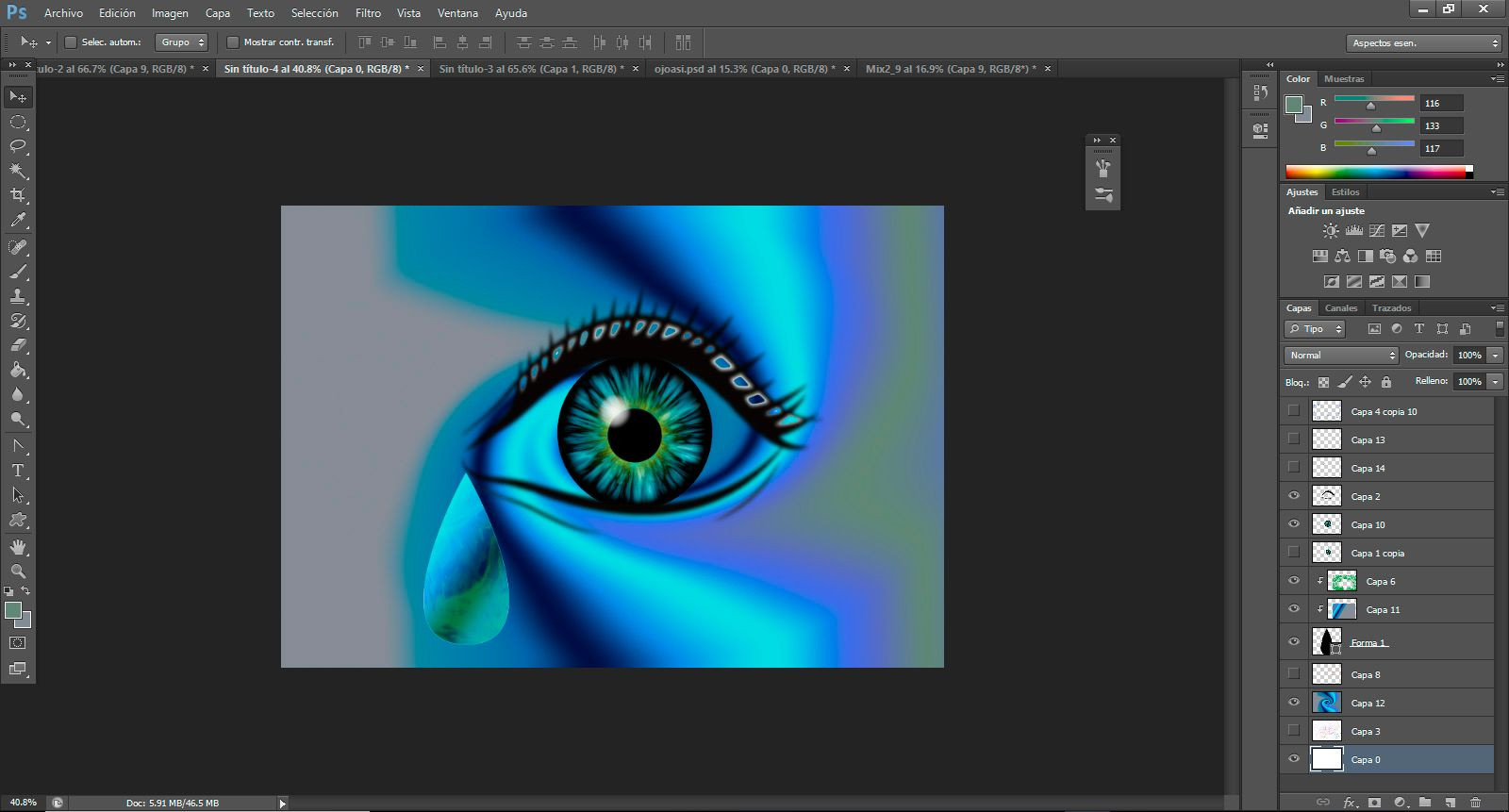Viewport: 1509px width, 812px height.
Task: Hide the Capa 12 layer
Action: tap(1294, 703)
